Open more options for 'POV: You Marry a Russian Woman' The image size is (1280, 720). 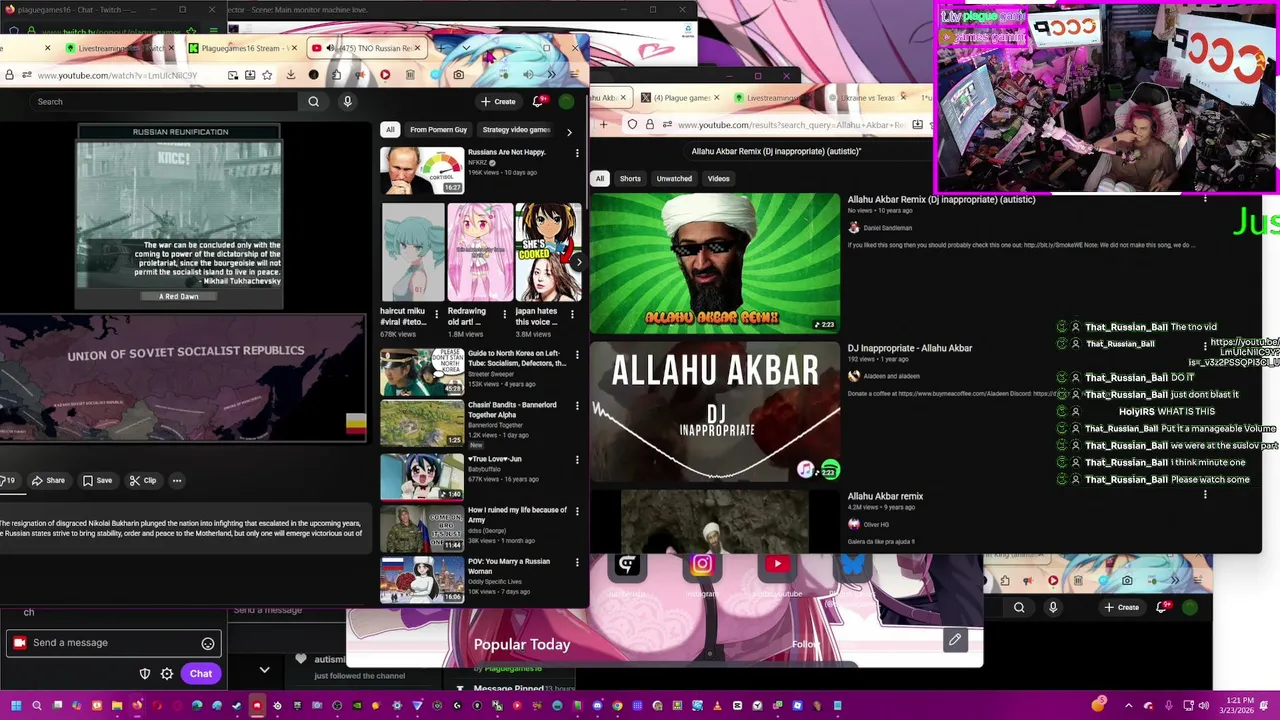click(x=577, y=562)
